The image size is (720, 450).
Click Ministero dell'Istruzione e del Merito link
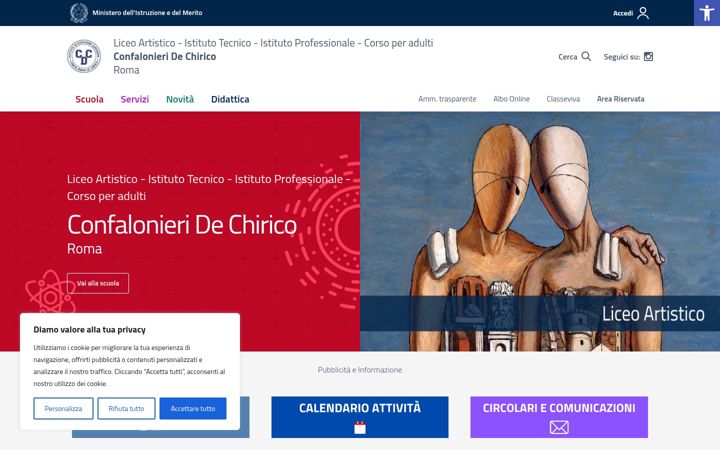click(x=147, y=13)
